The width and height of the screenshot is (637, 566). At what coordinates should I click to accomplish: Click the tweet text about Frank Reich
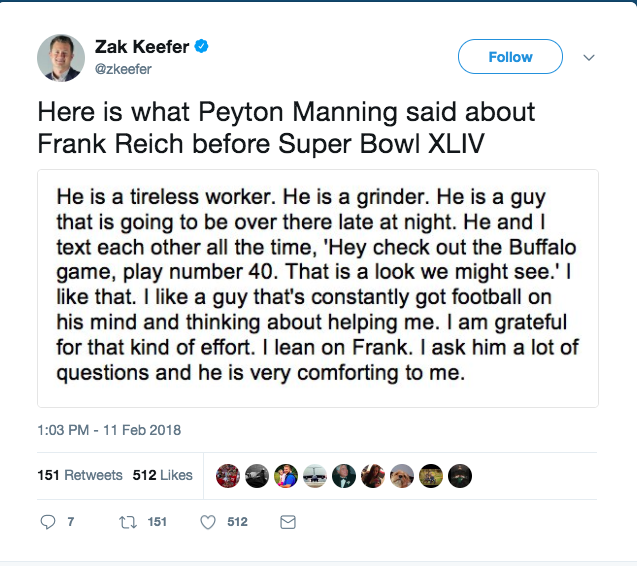coord(286,128)
